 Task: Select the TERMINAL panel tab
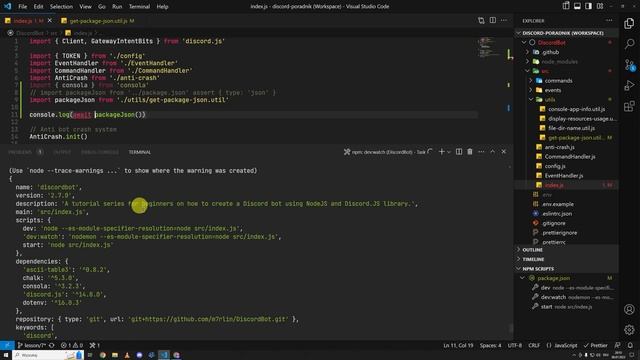[x=140, y=152]
